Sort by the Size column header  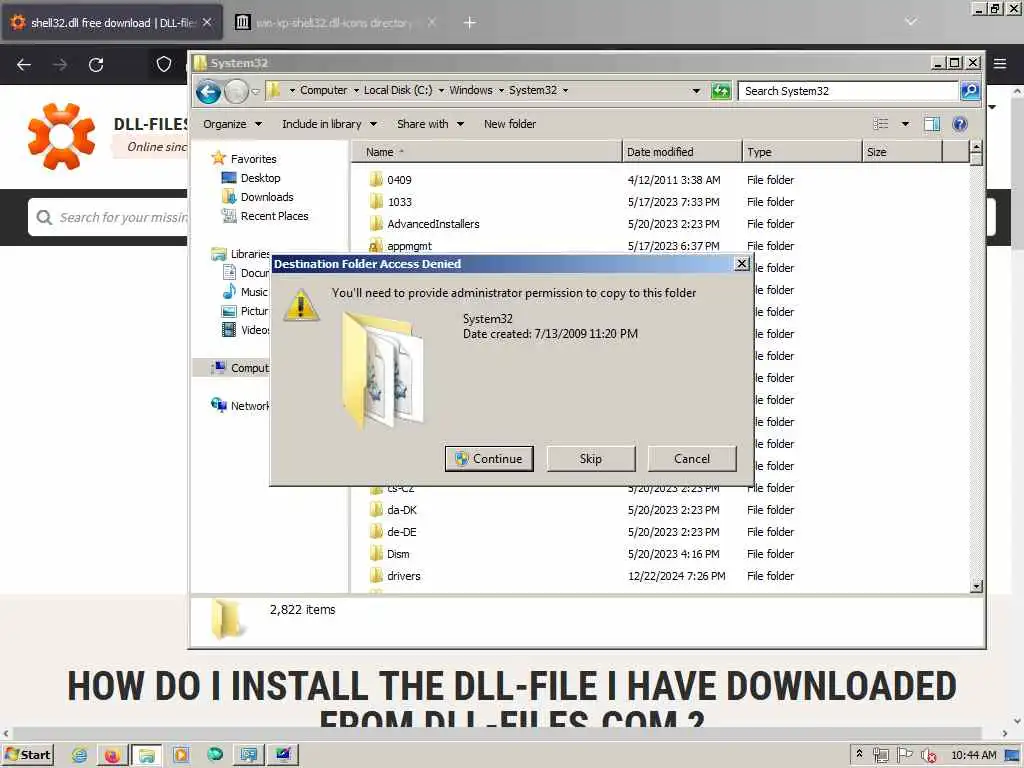tap(902, 152)
